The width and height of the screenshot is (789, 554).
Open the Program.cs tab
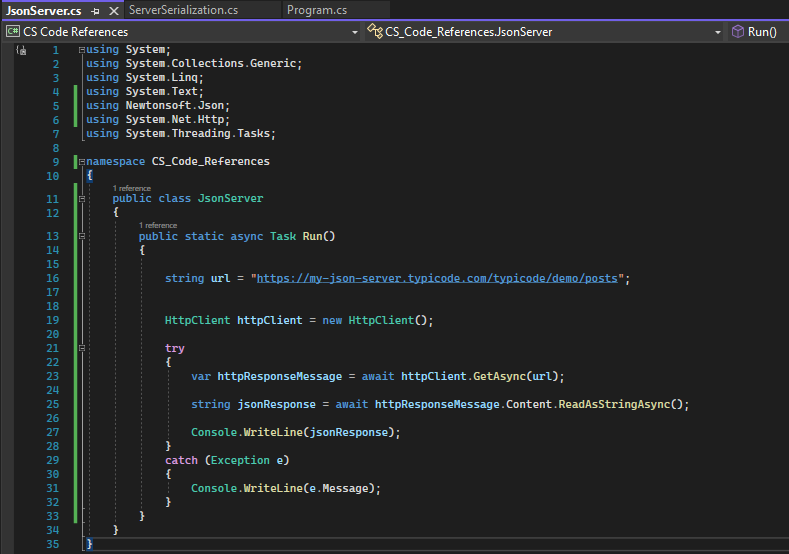(x=316, y=10)
